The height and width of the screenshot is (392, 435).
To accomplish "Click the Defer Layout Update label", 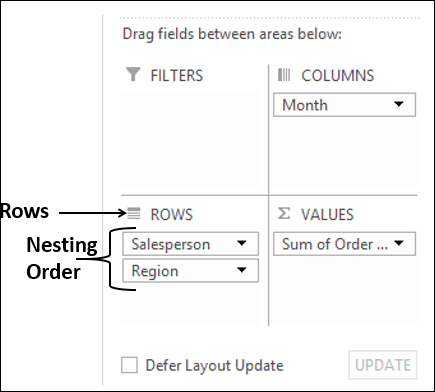I will pos(215,366).
